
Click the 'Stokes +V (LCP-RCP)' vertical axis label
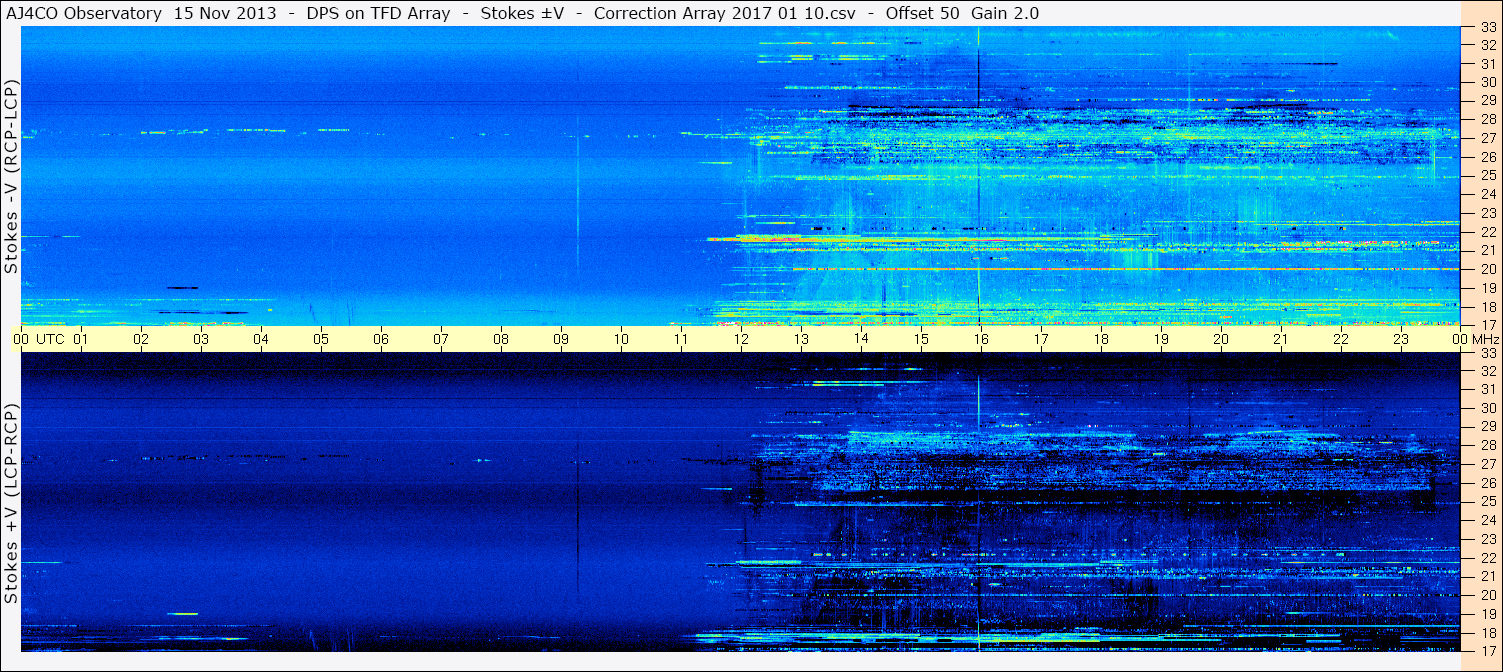click(11, 504)
